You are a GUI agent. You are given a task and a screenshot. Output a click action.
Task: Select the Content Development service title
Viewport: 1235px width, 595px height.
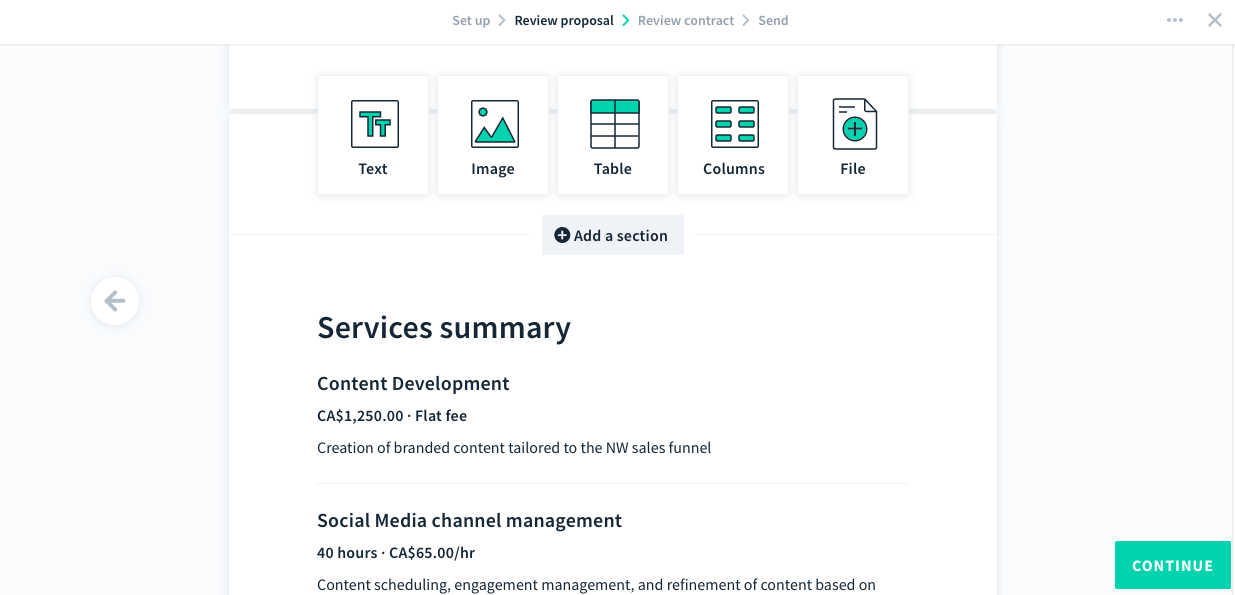(413, 384)
